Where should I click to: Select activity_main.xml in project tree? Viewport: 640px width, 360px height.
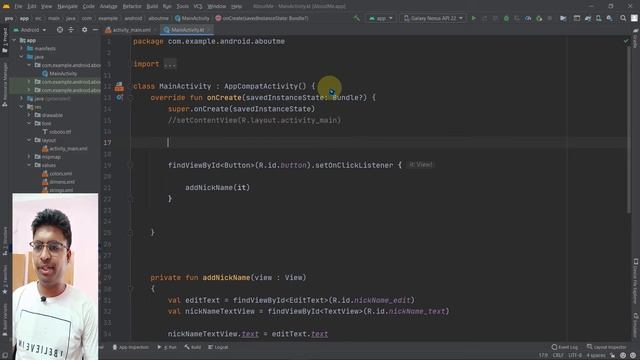65,149
